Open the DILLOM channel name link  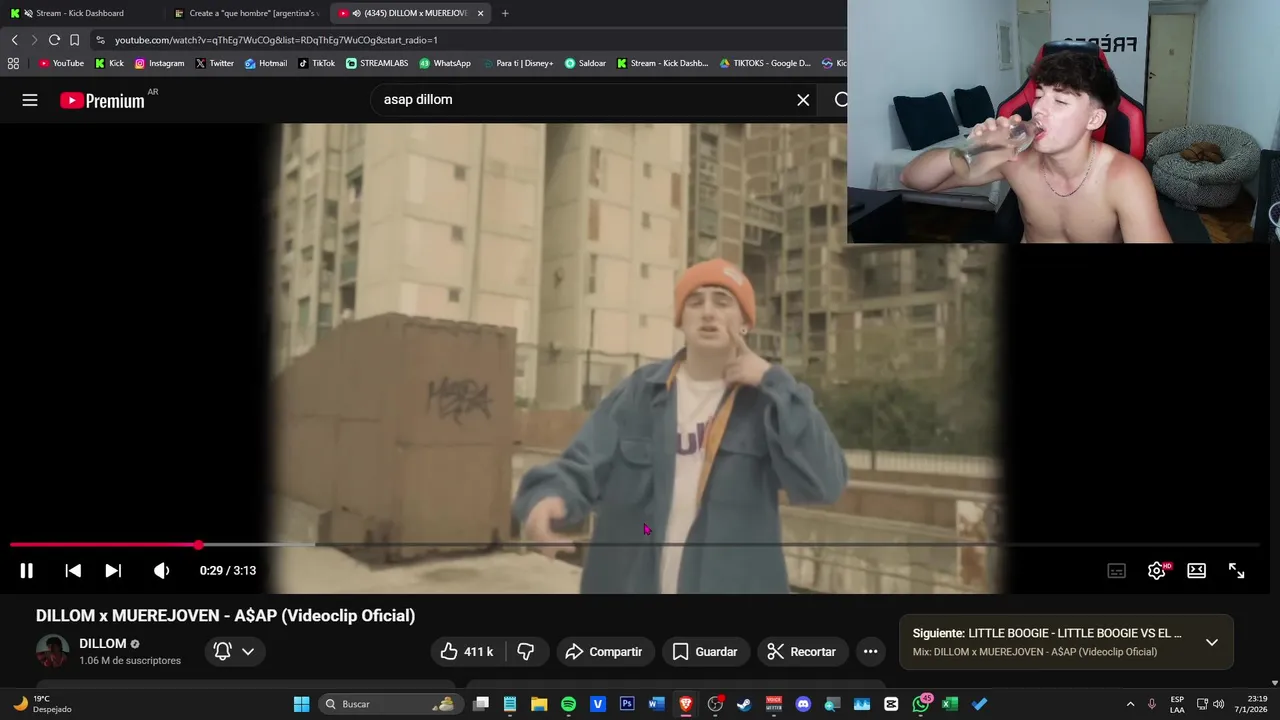(103, 643)
